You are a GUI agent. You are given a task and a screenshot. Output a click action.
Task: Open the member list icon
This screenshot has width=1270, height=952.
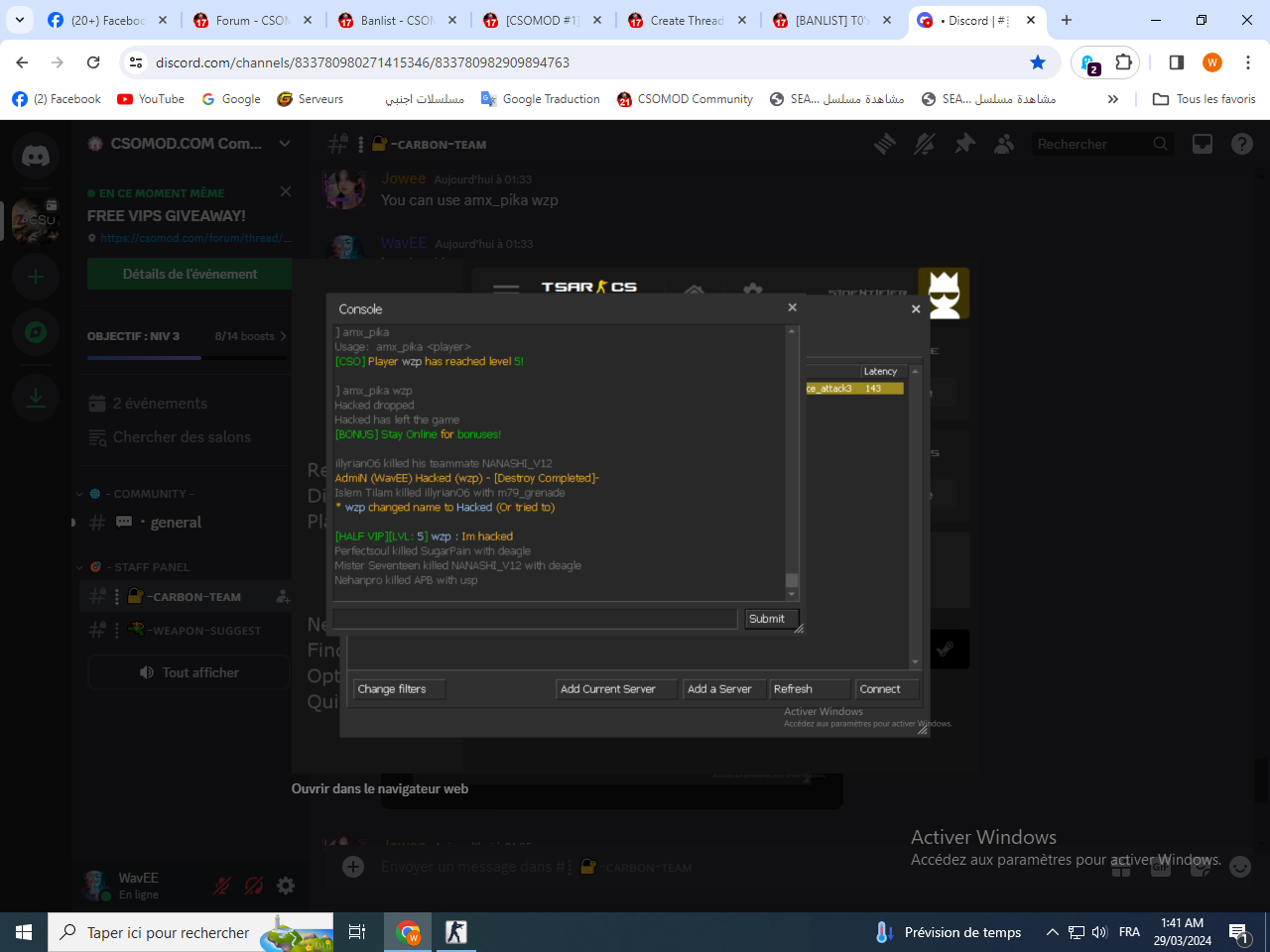pos(1004,145)
